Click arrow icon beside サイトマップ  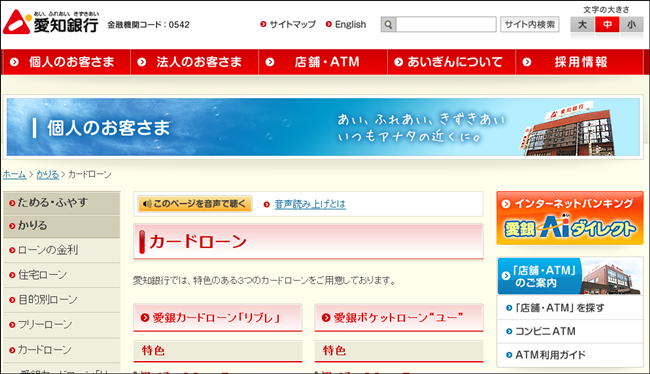click(x=263, y=24)
